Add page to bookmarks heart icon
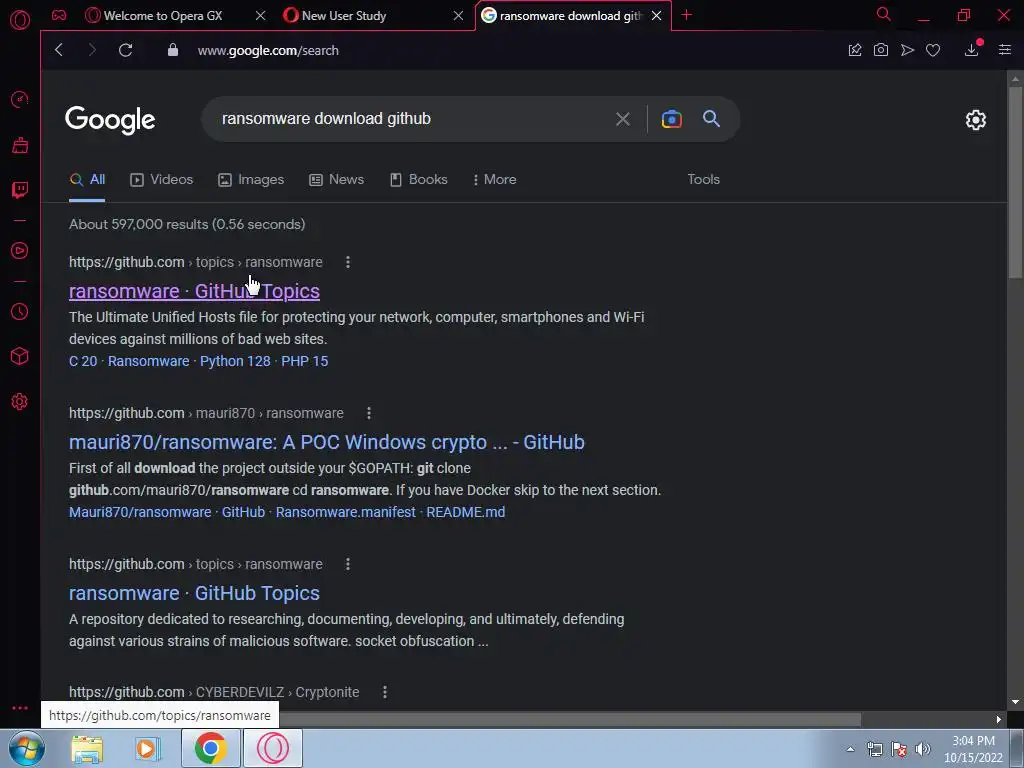 [933, 50]
